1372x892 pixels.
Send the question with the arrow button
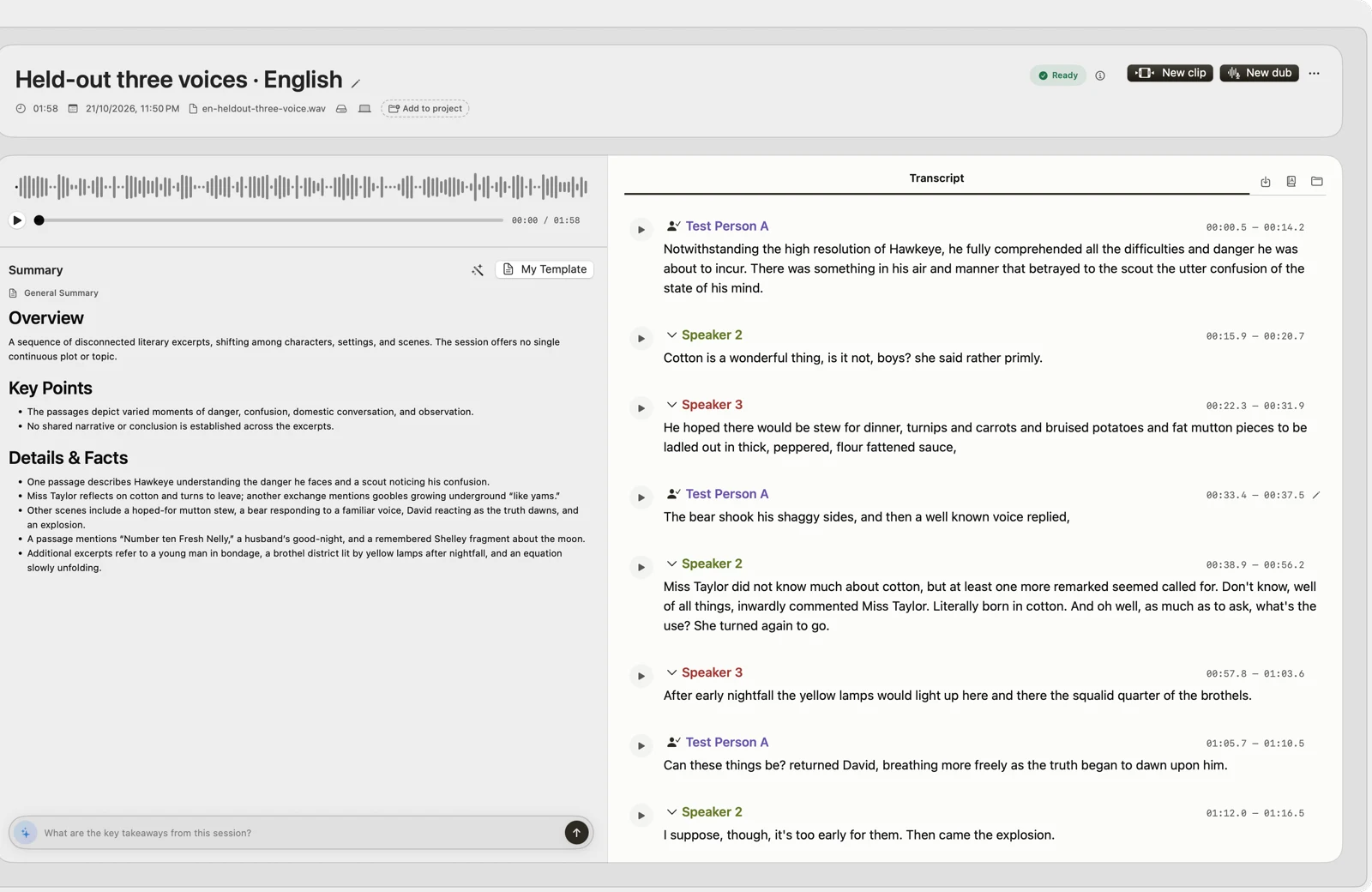[576, 832]
